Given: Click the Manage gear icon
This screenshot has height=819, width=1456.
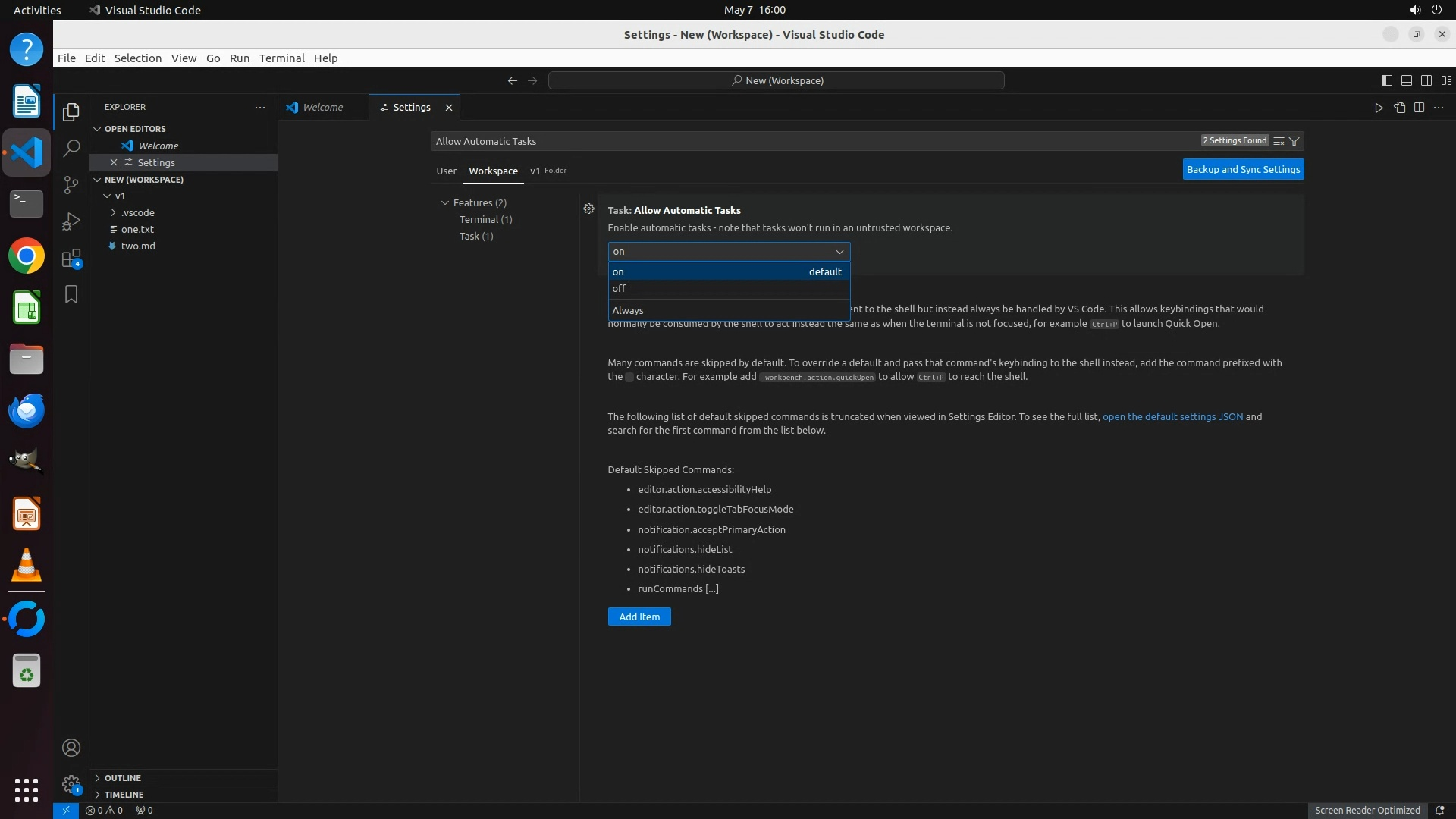Looking at the screenshot, I should 71,784.
